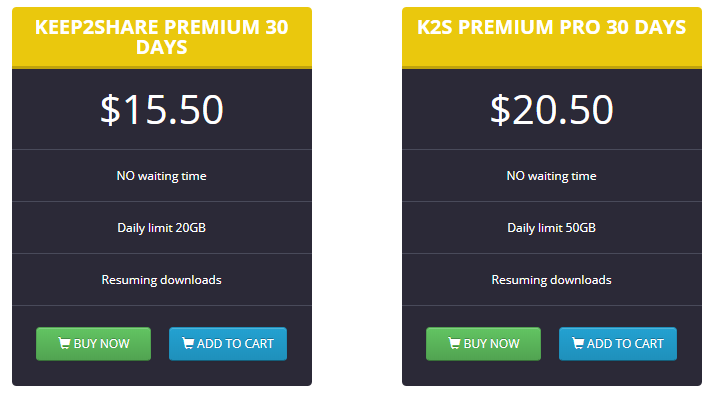Add K2S Premium Pro 30 Days to cart
The height and width of the screenshot is (401, 714).
(x=618, y=344)
